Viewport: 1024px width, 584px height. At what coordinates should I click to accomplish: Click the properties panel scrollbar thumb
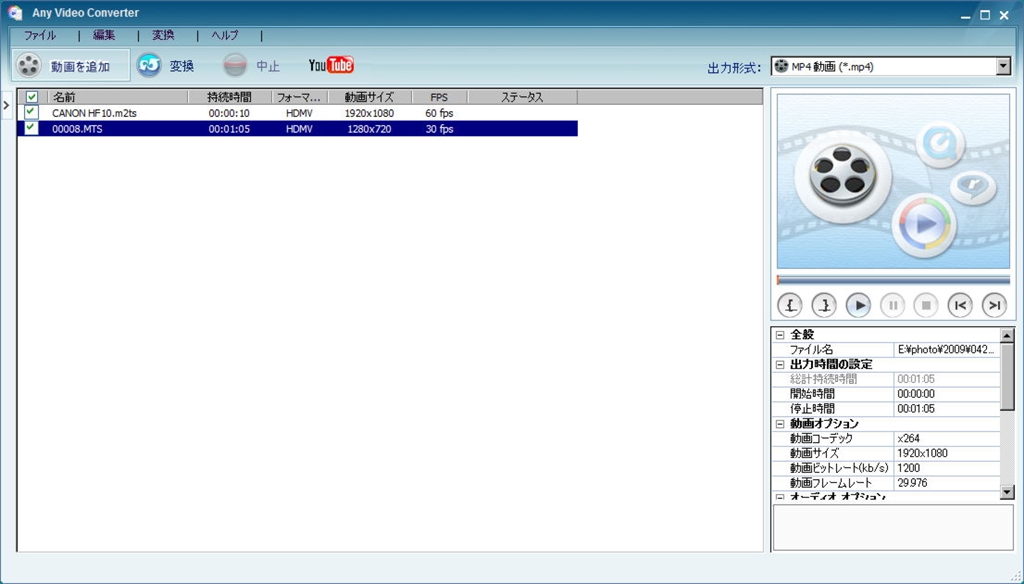pos(1007,377)
